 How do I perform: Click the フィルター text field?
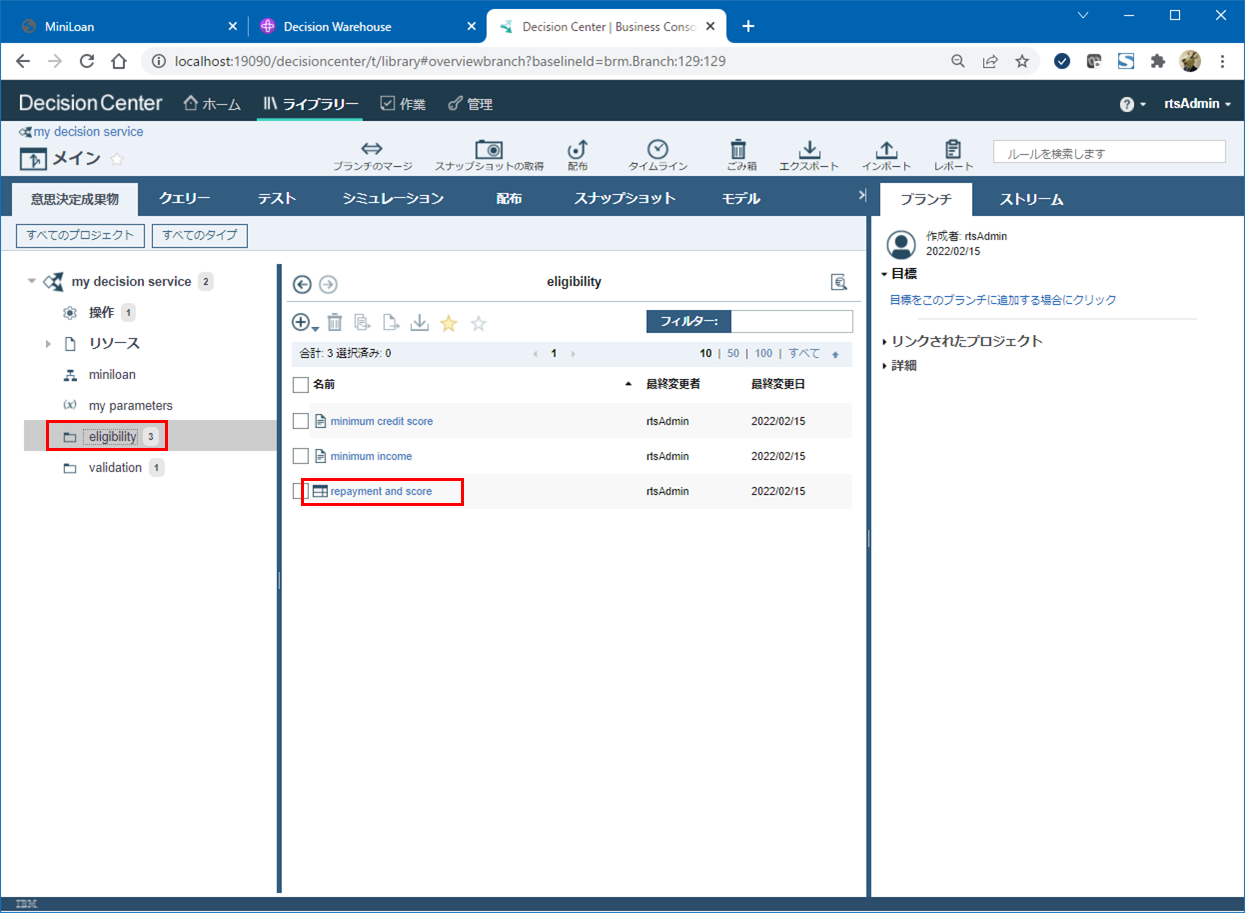tap(792, 321)
